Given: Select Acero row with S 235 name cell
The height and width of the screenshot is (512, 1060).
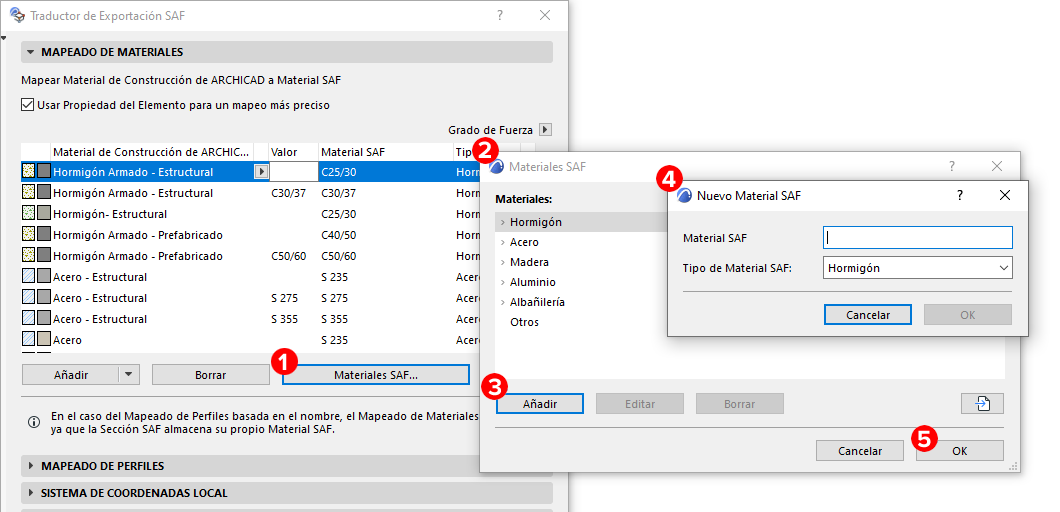Looking at the screenshot, I should point(68,340).
